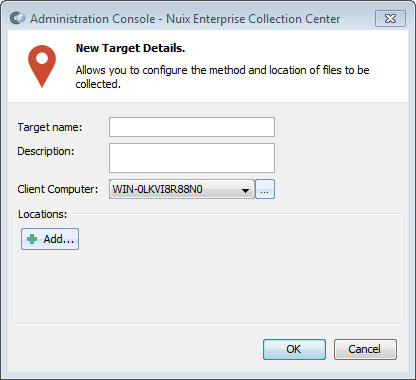Click the Administration Console window title text
Image resolution: width=416 pixels, height=380 pixels.
tap(185, 19)
